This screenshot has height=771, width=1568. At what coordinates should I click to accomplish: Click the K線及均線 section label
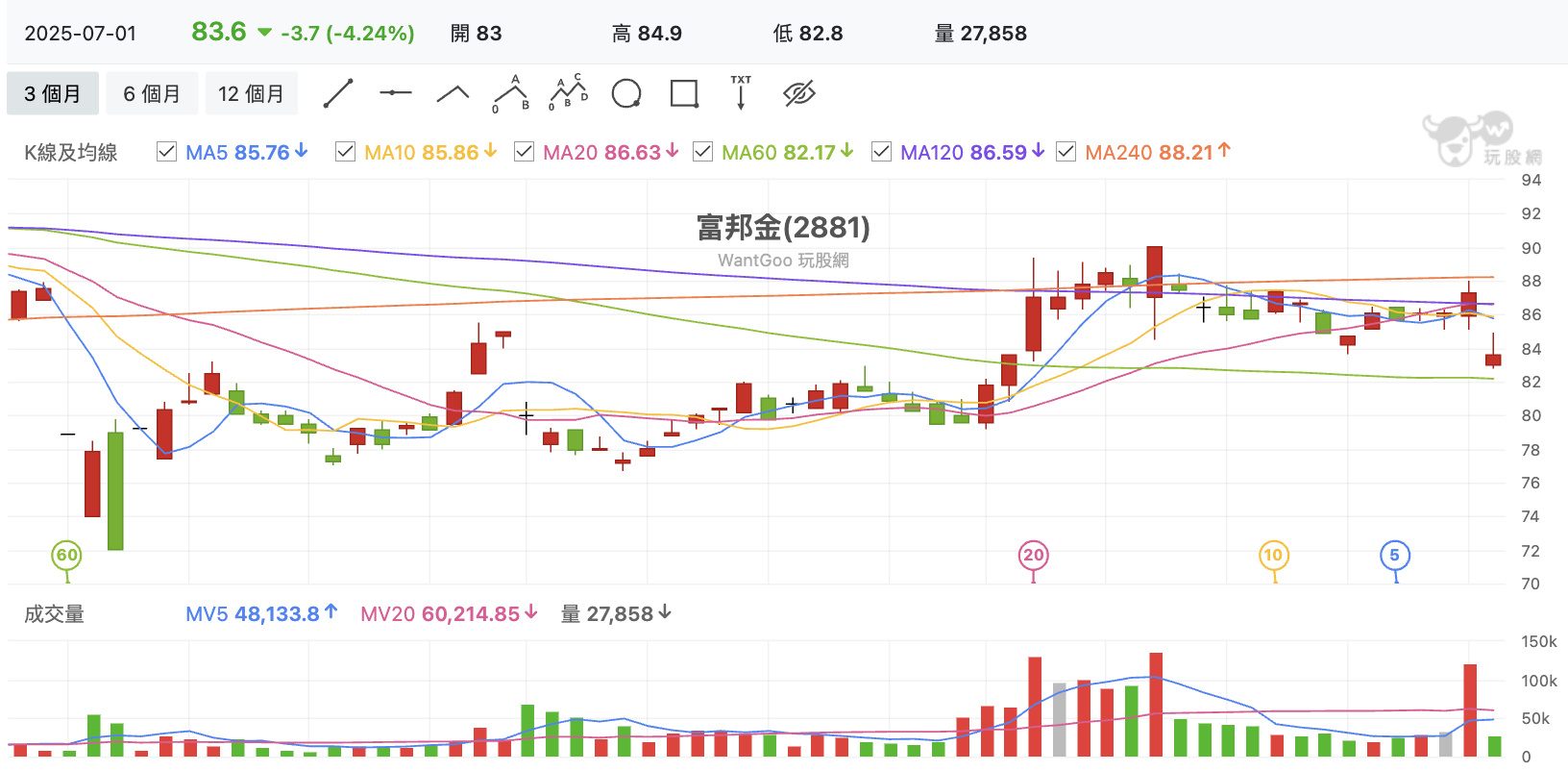pos(71,152)
